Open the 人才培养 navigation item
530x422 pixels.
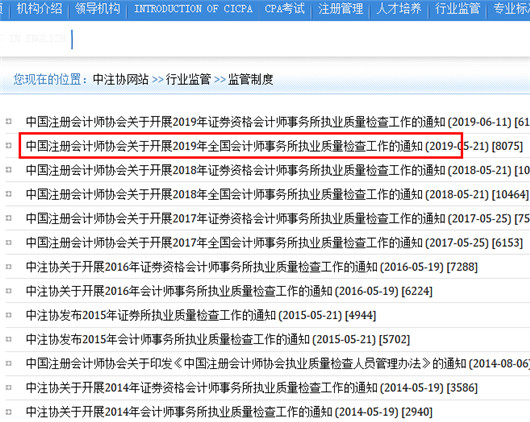399,8
